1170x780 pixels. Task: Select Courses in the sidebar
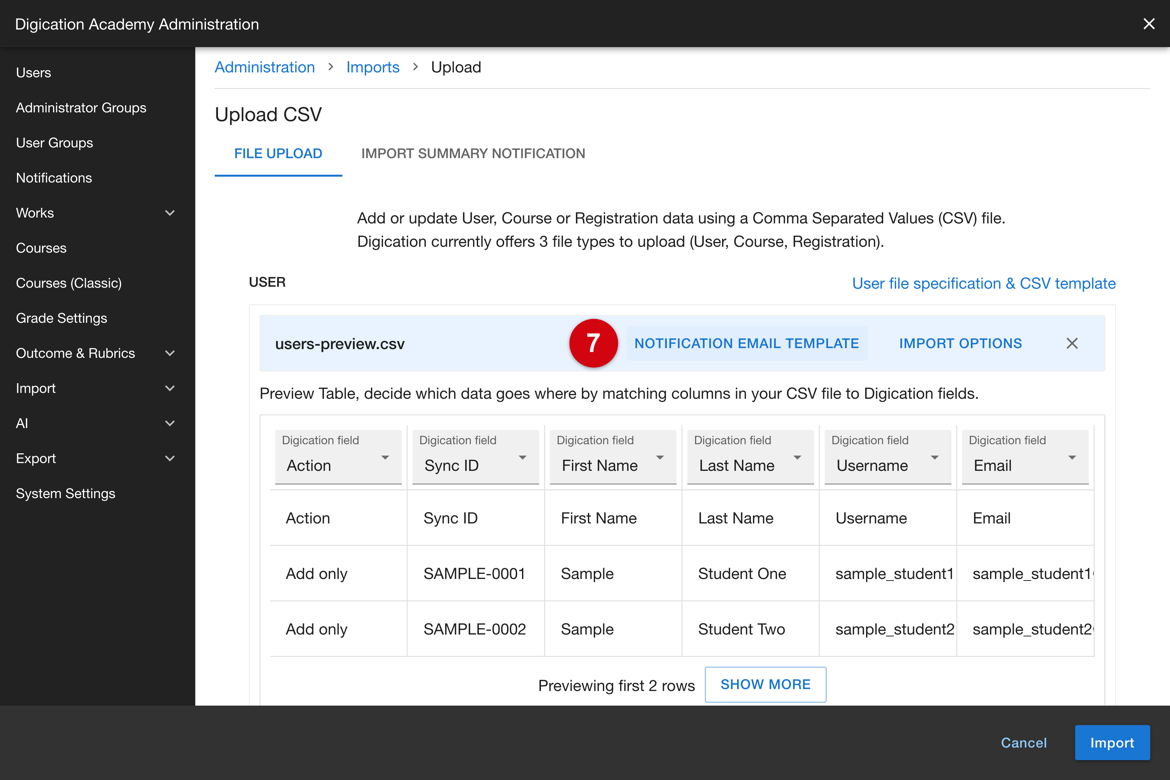click(x=41, y=248)
